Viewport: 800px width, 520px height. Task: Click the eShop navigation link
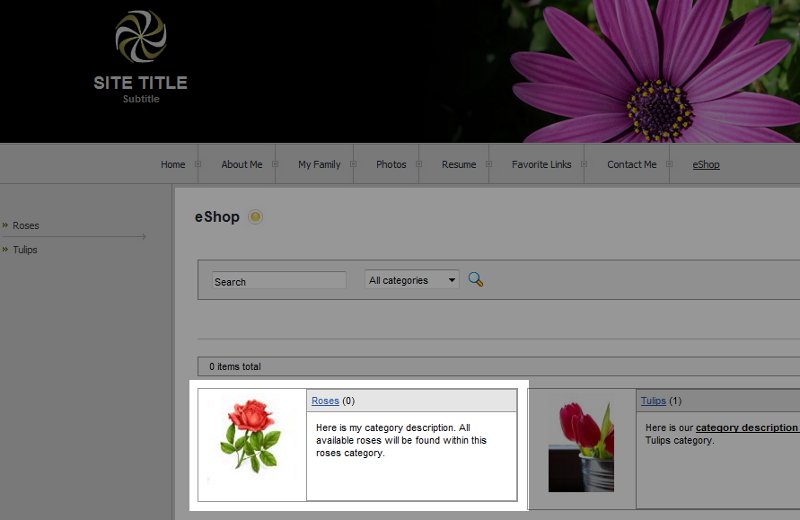706,164
